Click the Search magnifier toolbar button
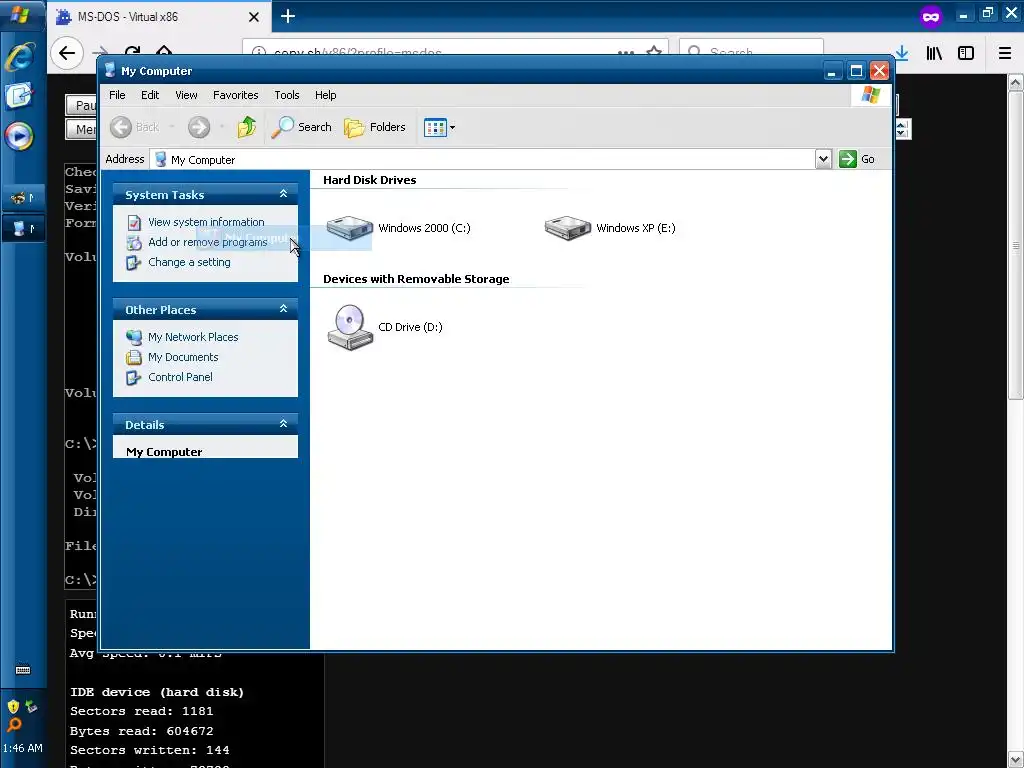Viewport: 1024px width, 768px height. 302,127
